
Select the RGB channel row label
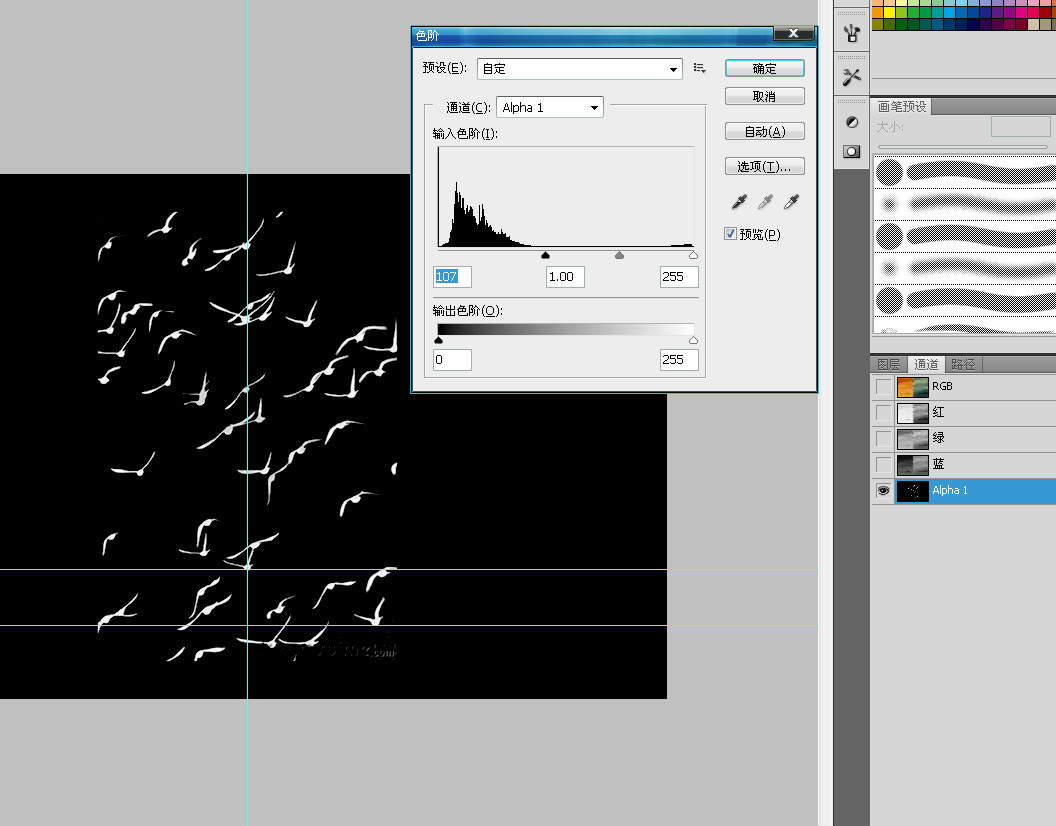(942, 387)
